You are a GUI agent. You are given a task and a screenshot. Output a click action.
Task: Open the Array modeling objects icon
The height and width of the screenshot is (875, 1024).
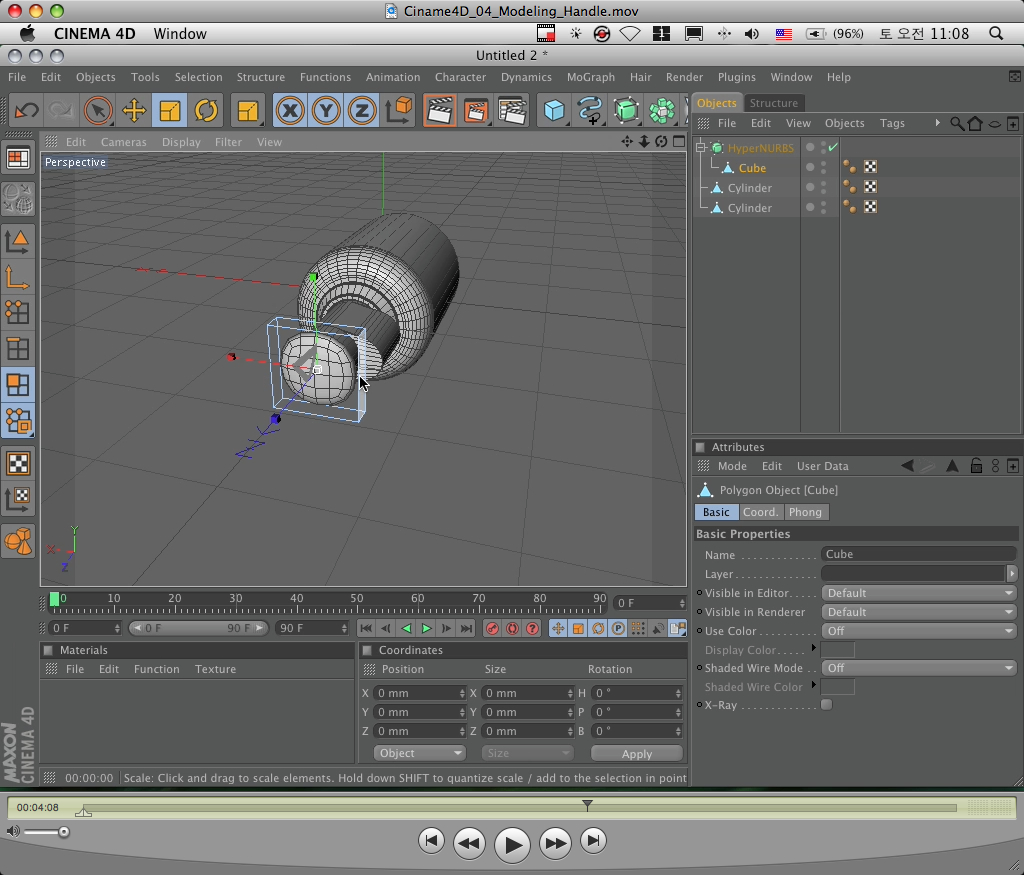[662, 110]
